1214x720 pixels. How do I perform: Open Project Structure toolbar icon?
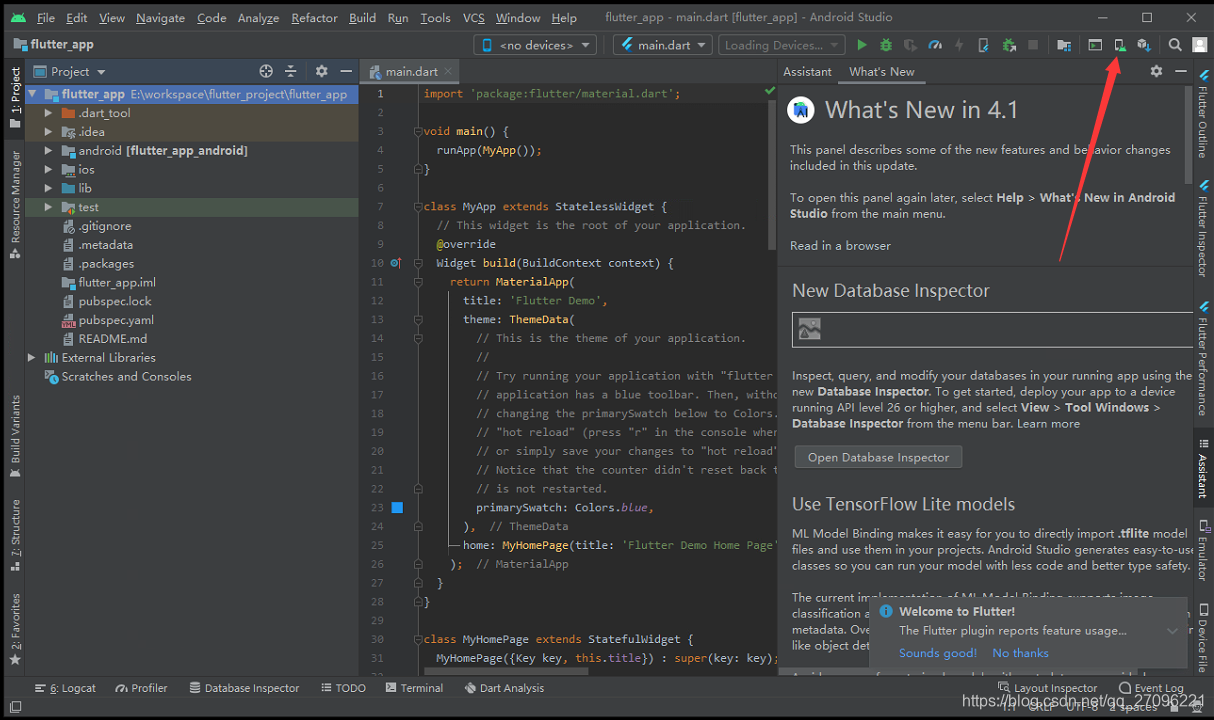tap(1064, 45)
